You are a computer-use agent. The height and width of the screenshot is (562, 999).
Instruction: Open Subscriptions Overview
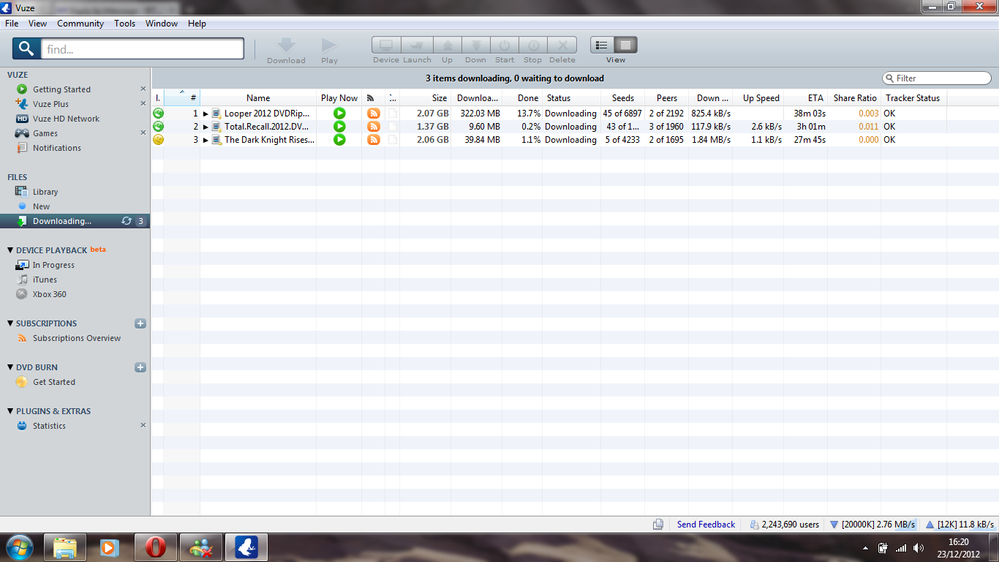76,338
